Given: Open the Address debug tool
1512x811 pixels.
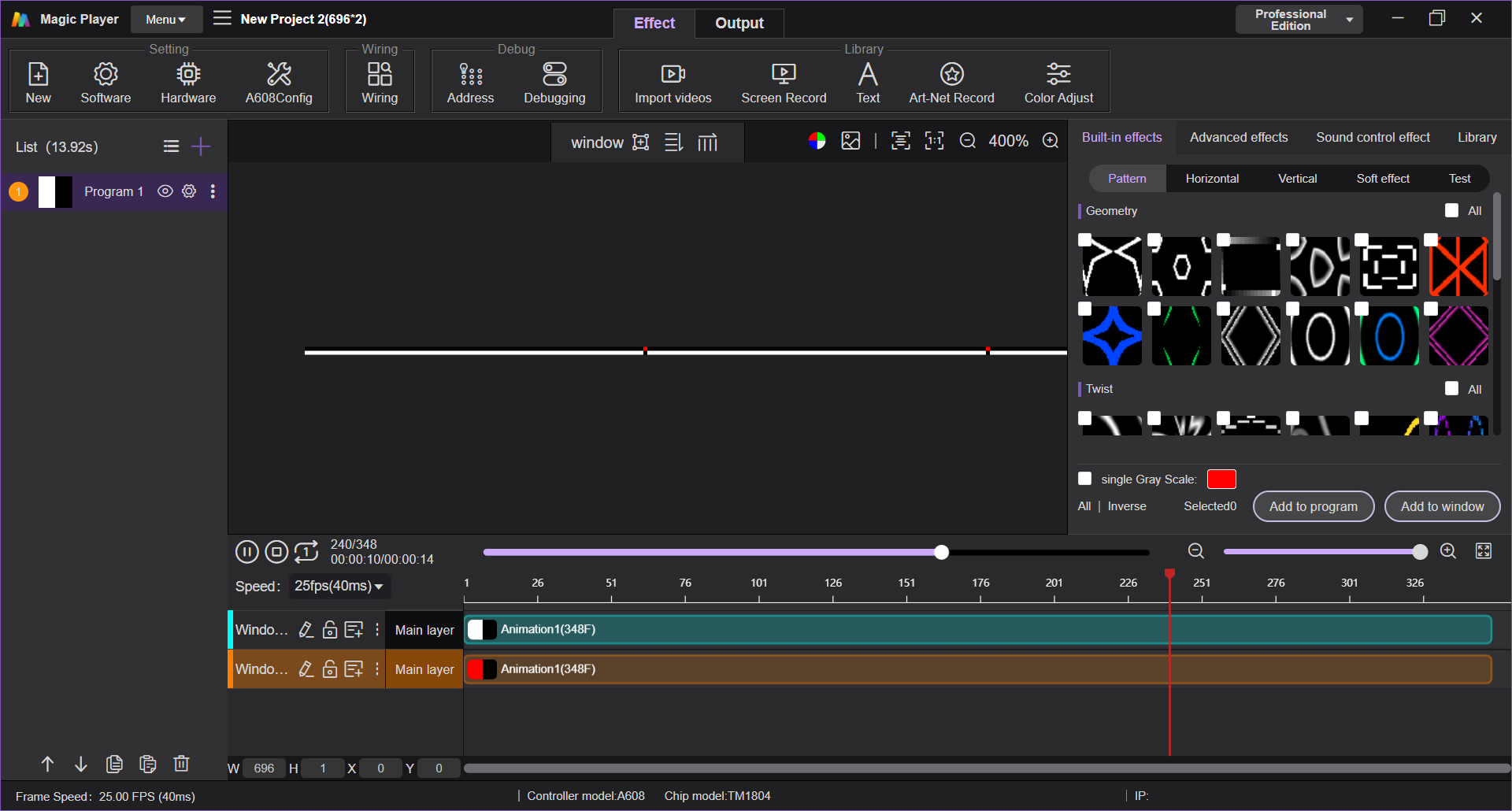Looking at the screenshot, I should 470,82.
